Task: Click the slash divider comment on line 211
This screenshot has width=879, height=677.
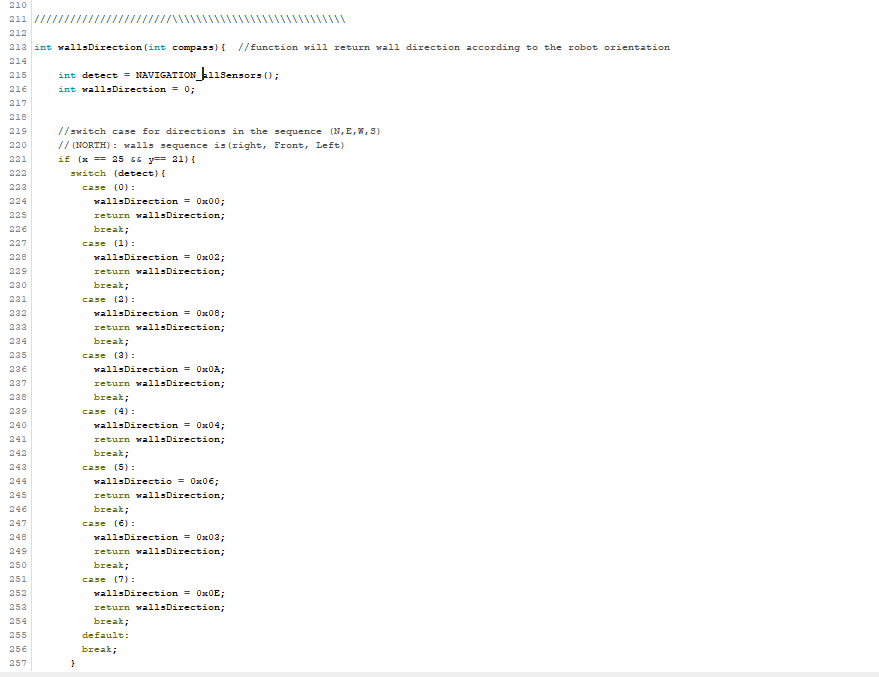Action: pos(190,20)
